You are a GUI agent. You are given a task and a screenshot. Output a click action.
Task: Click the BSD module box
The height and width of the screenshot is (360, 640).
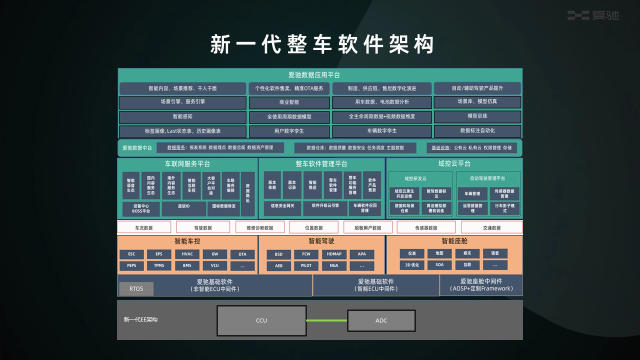(x=279, y=254)
